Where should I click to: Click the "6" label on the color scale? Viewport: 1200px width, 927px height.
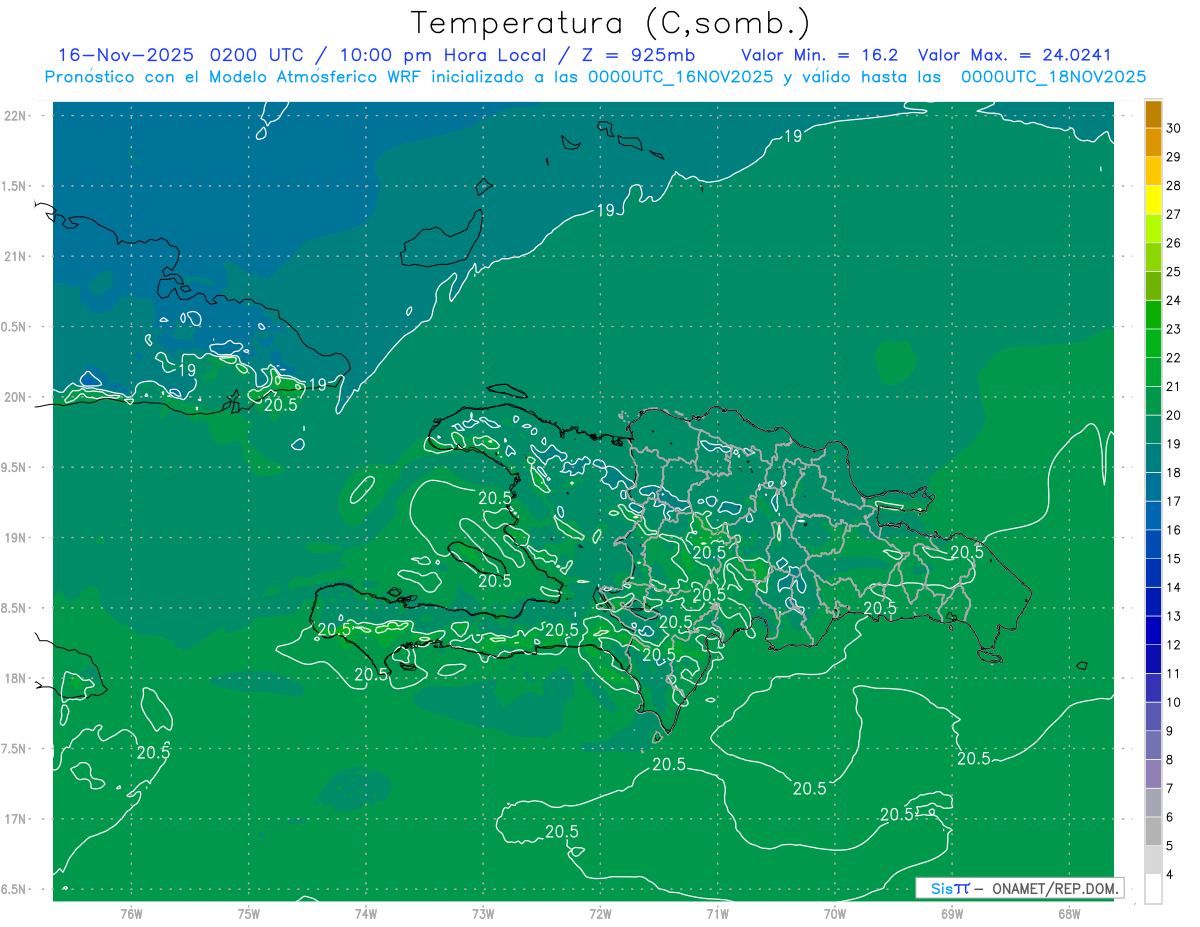(x=1170, y=817)
